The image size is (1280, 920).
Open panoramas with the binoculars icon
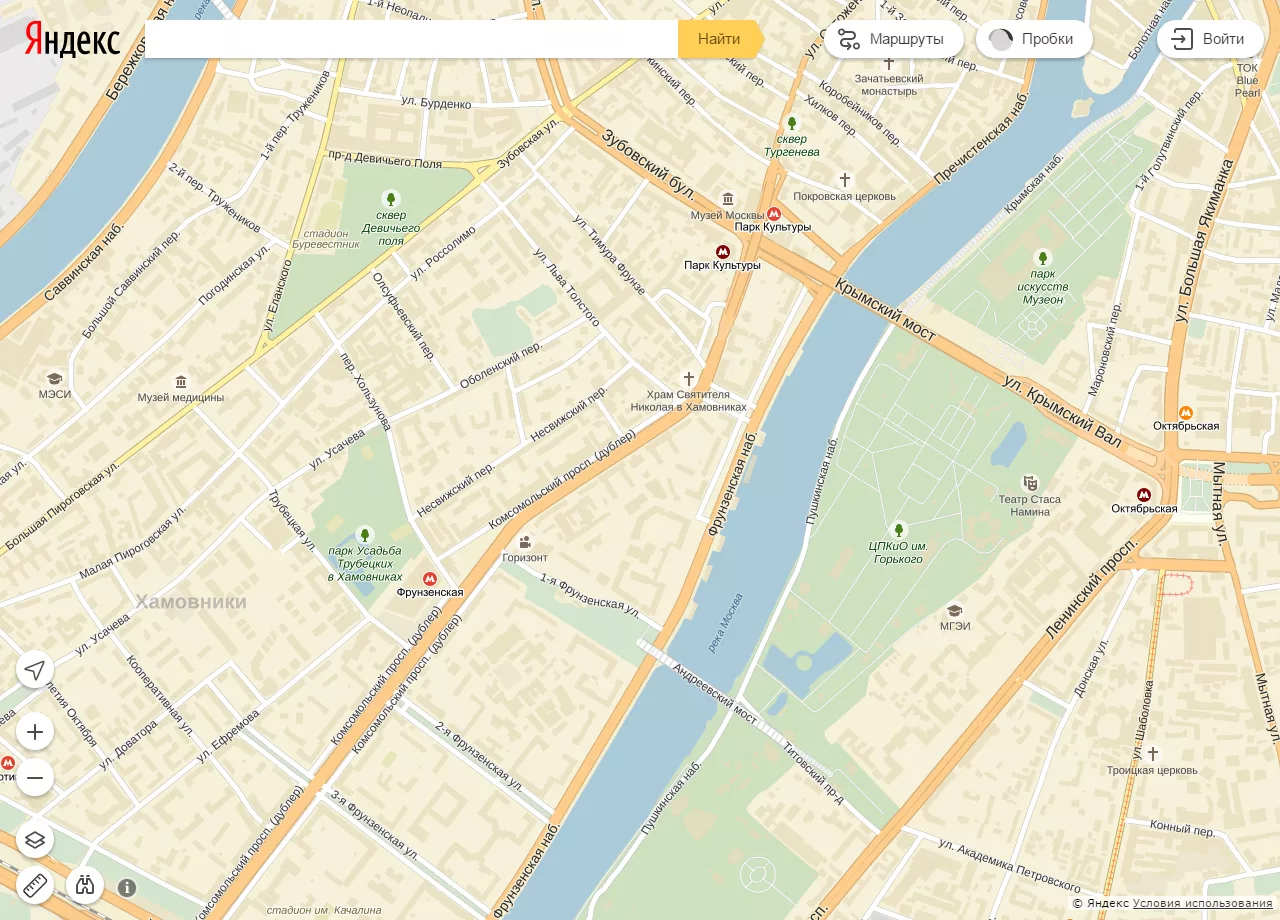(x=85, y=885)
